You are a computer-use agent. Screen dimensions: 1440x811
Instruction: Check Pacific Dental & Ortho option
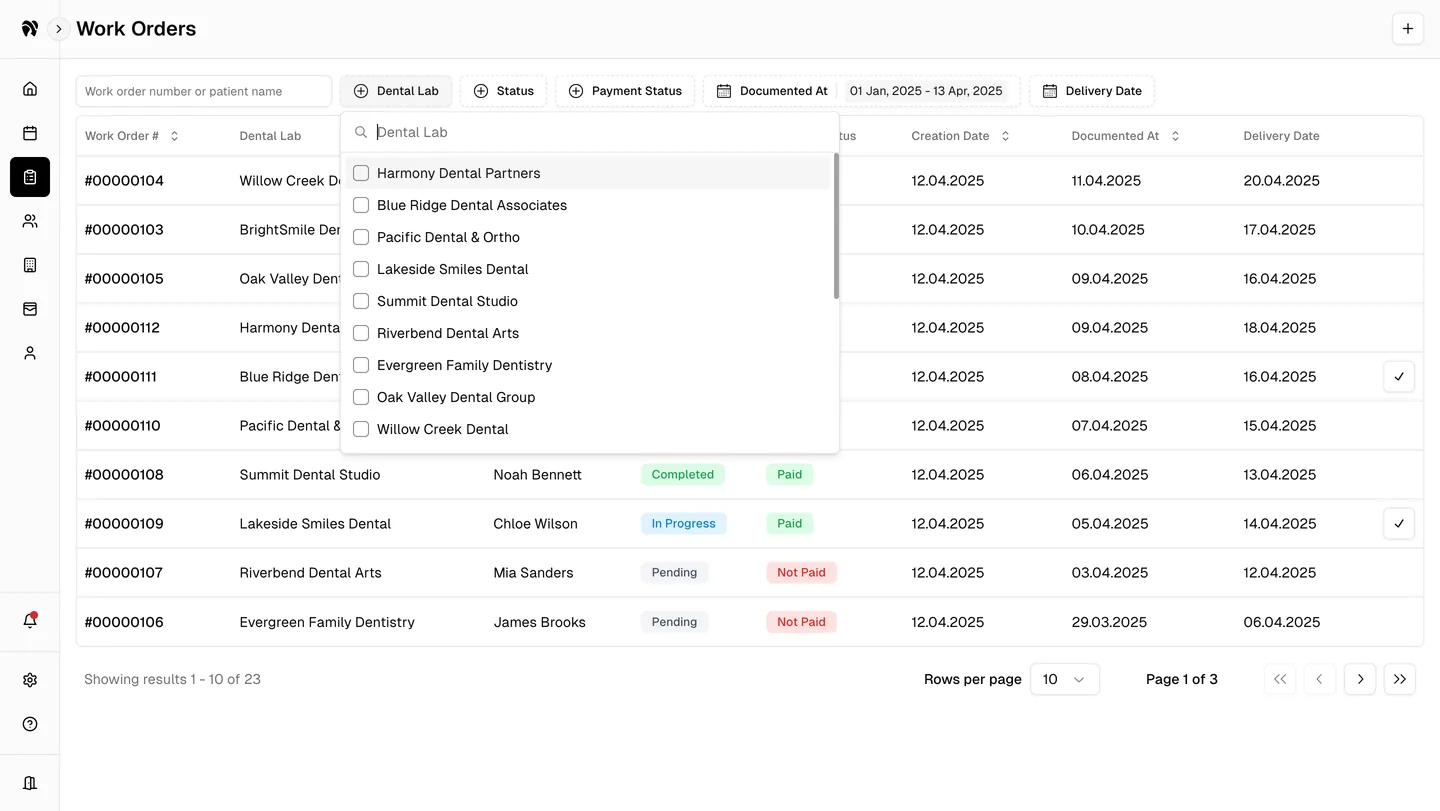pyautogui.click(x=361, y=237)
